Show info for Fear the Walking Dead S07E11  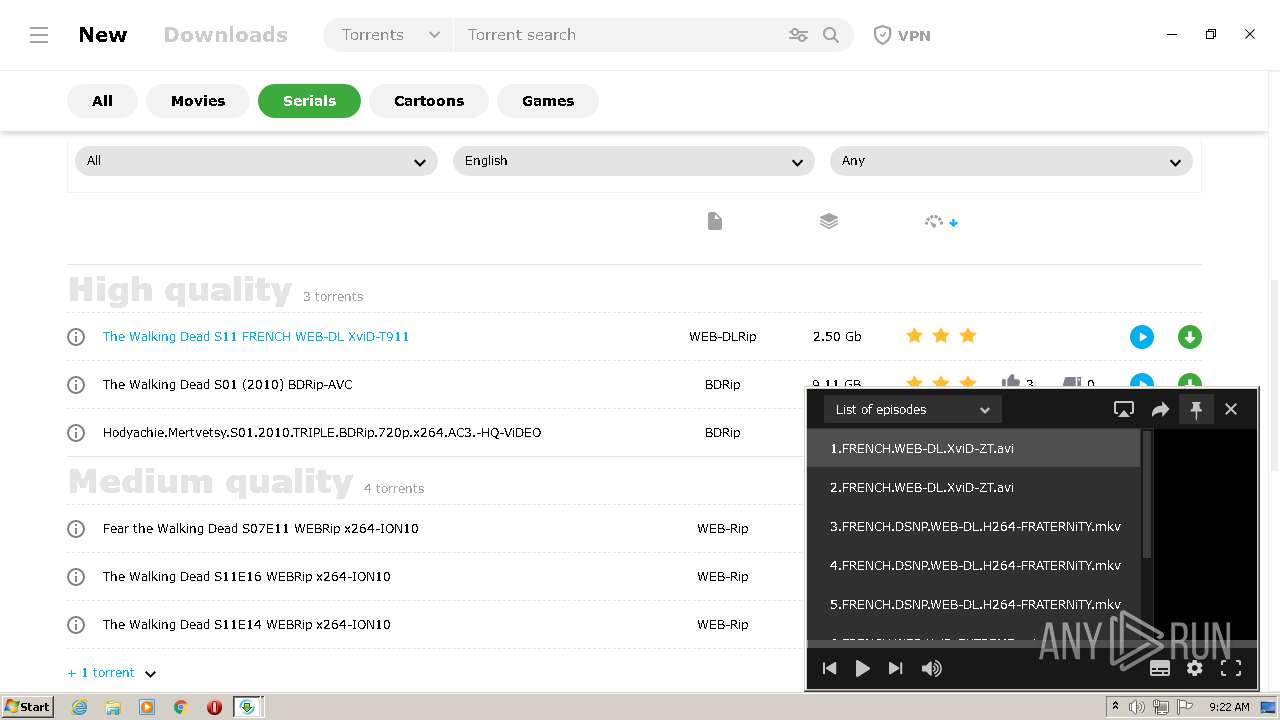click(x=76, y=529)
